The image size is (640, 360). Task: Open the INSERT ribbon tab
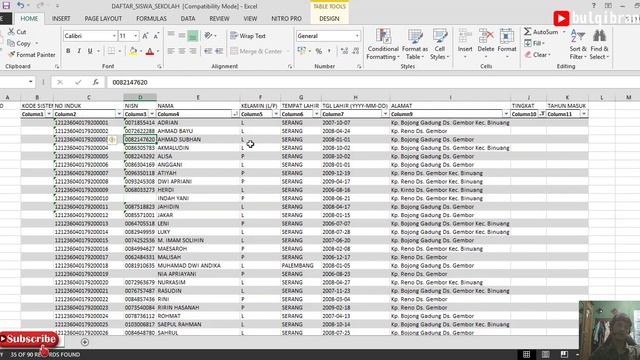[61, 19]
